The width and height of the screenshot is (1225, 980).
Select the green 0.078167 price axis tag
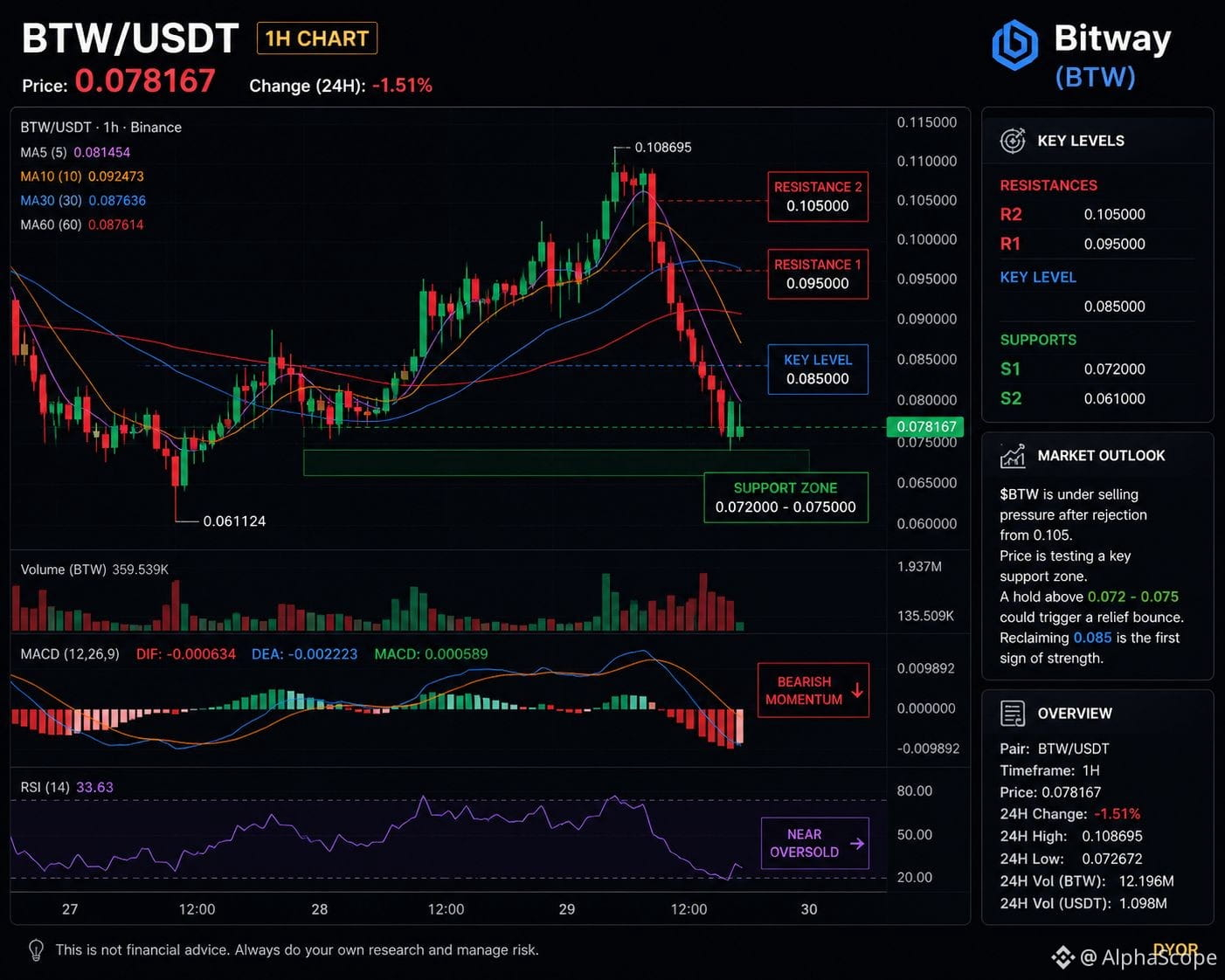(925, 427)
